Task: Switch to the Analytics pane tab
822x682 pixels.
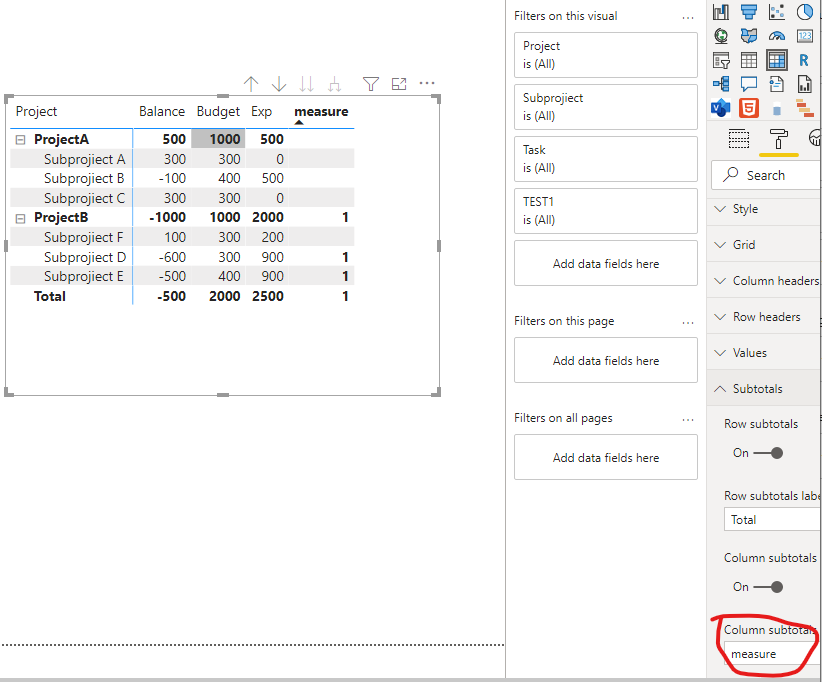Action: pyautogui.click(x=815, y=138)
